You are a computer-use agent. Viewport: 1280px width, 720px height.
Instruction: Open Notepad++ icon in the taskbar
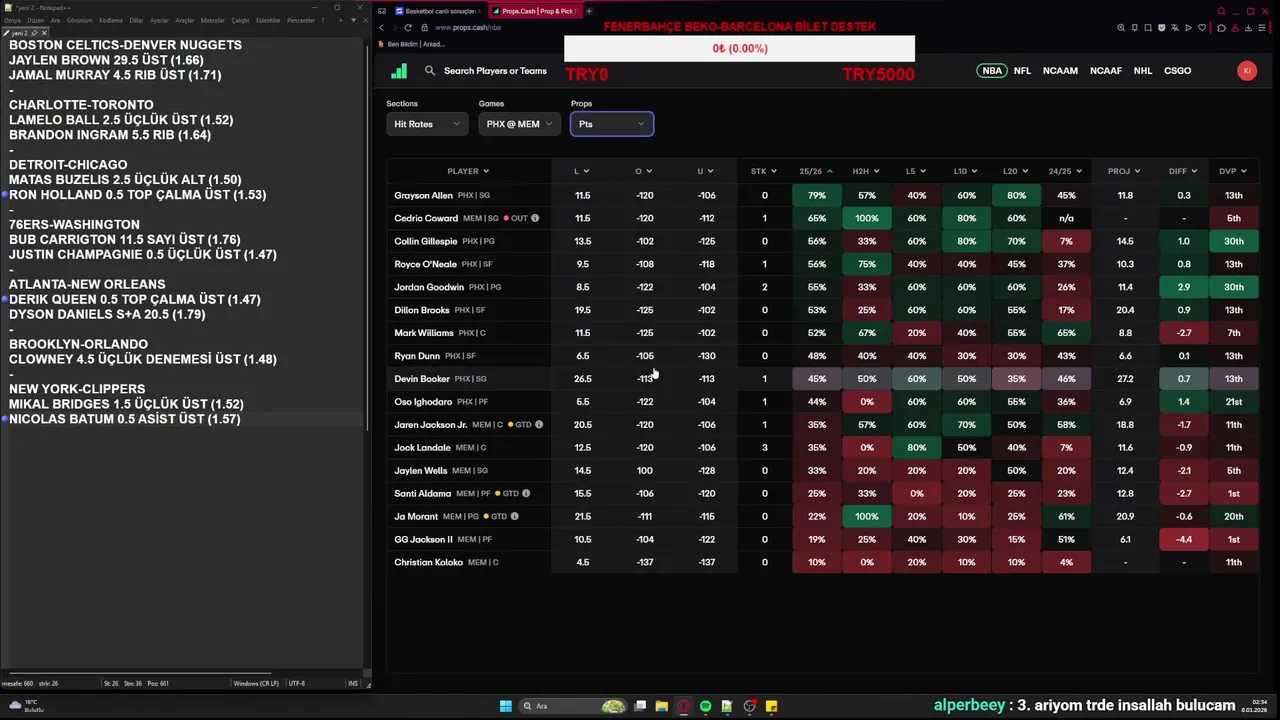click(727, 706)
